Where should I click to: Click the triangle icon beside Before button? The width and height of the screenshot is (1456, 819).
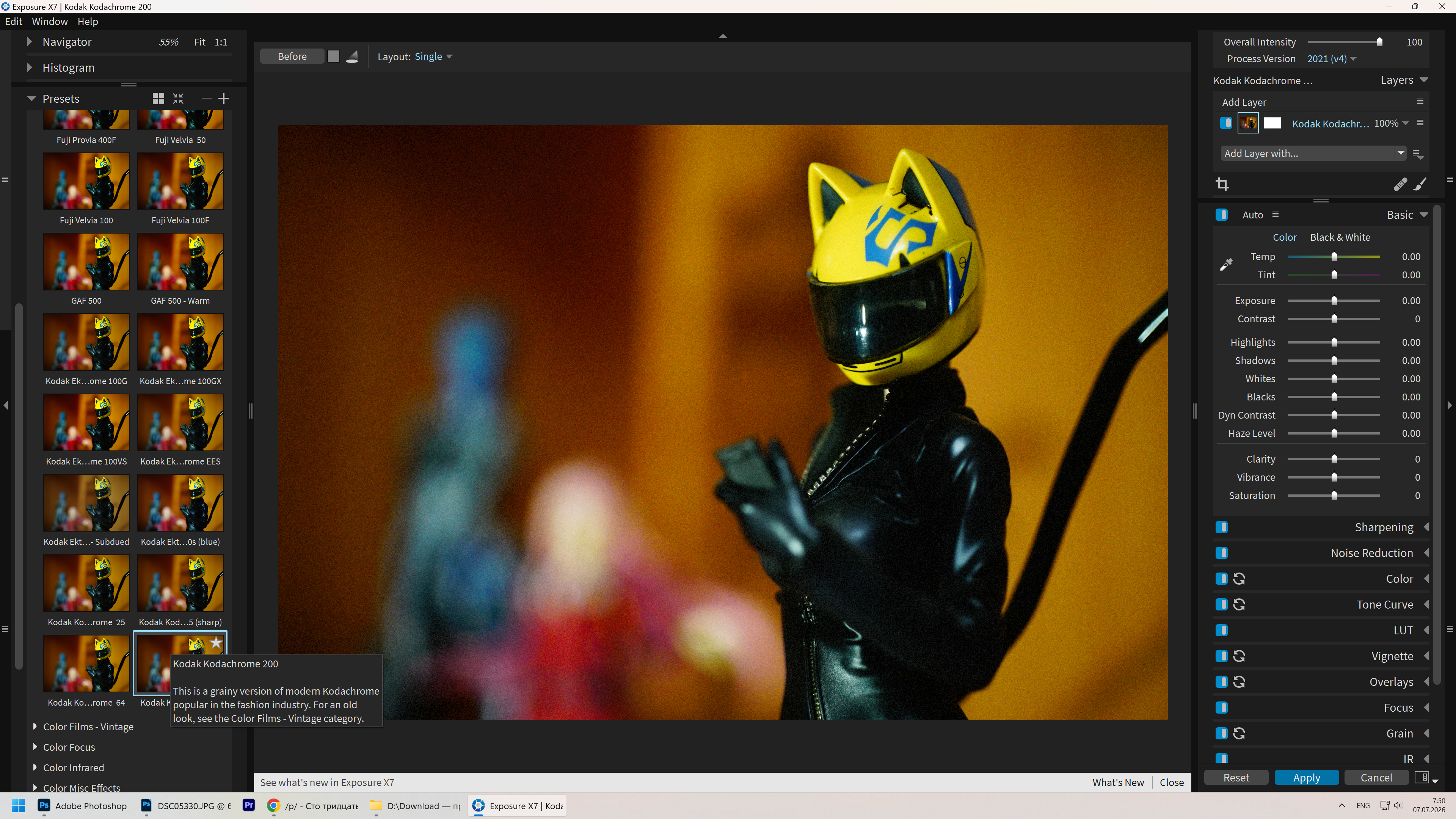point(352,56)
